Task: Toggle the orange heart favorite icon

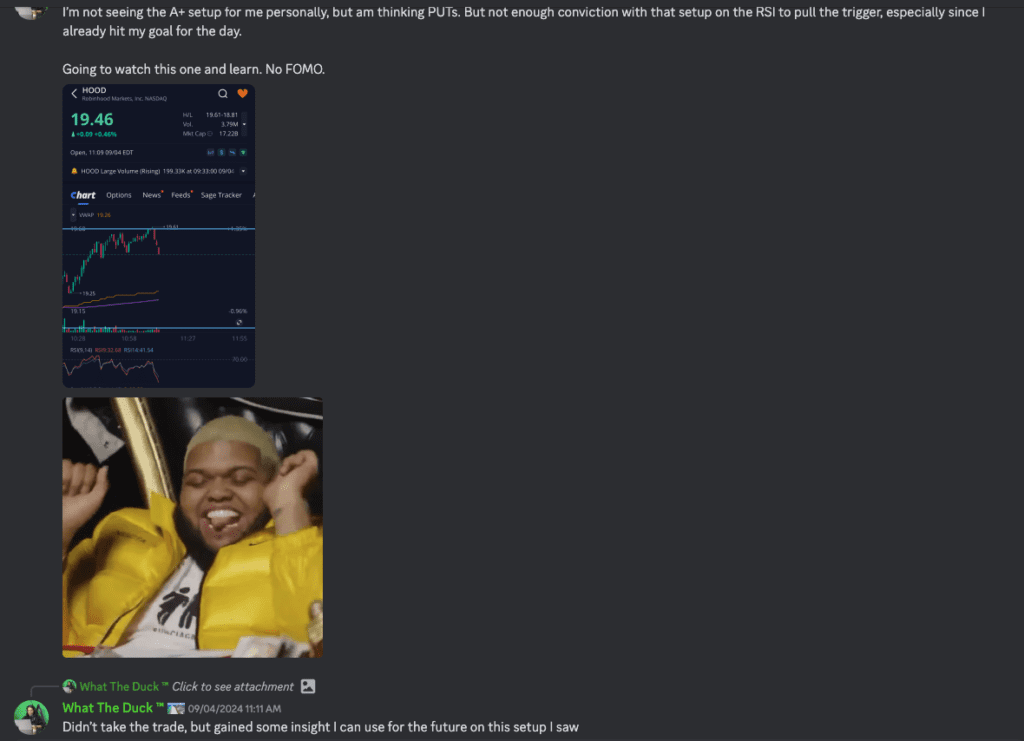Action: click(242, 93)
